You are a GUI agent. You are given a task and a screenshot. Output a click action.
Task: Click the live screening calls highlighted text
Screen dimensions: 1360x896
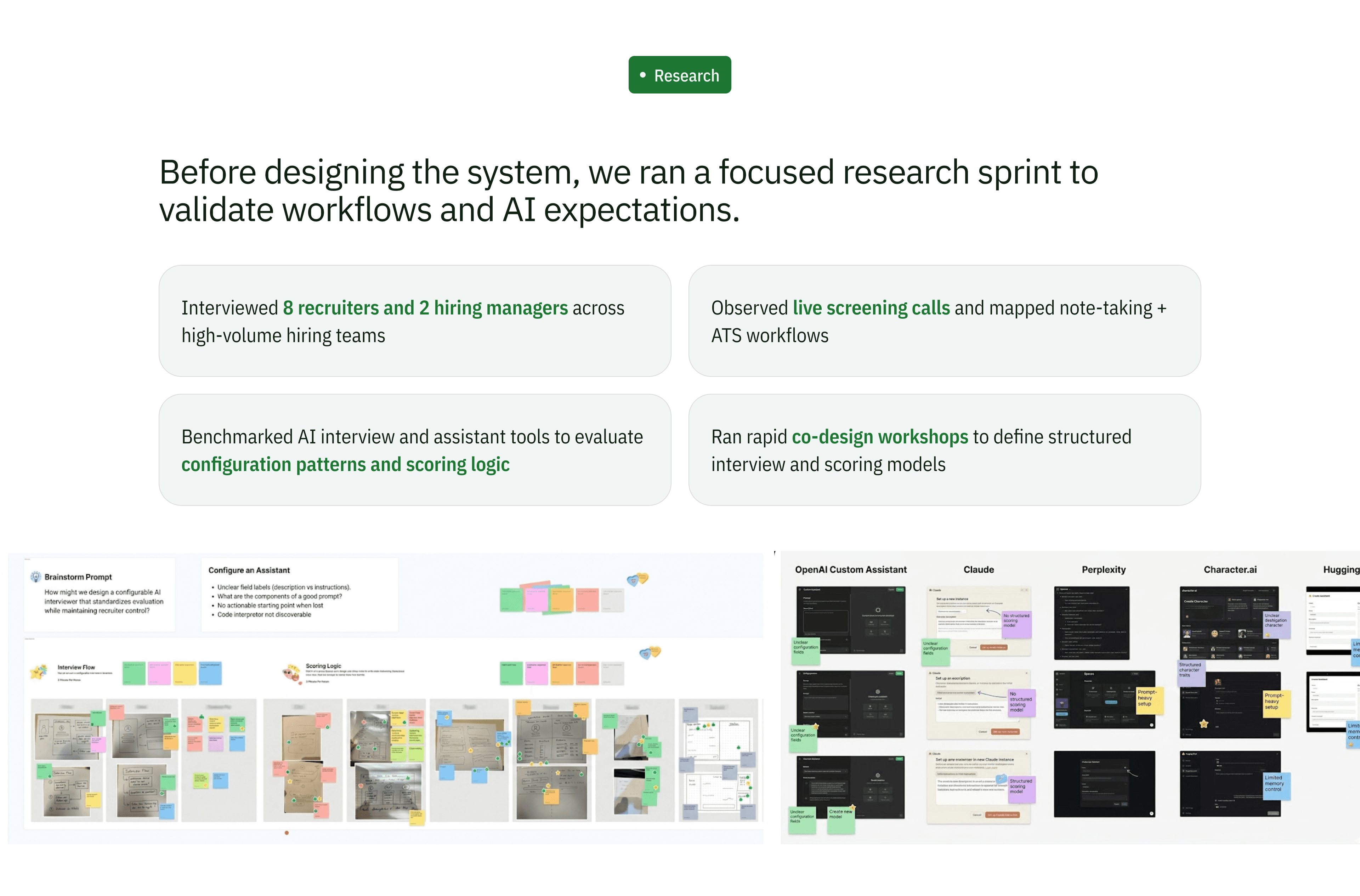[x=871, y=308]
